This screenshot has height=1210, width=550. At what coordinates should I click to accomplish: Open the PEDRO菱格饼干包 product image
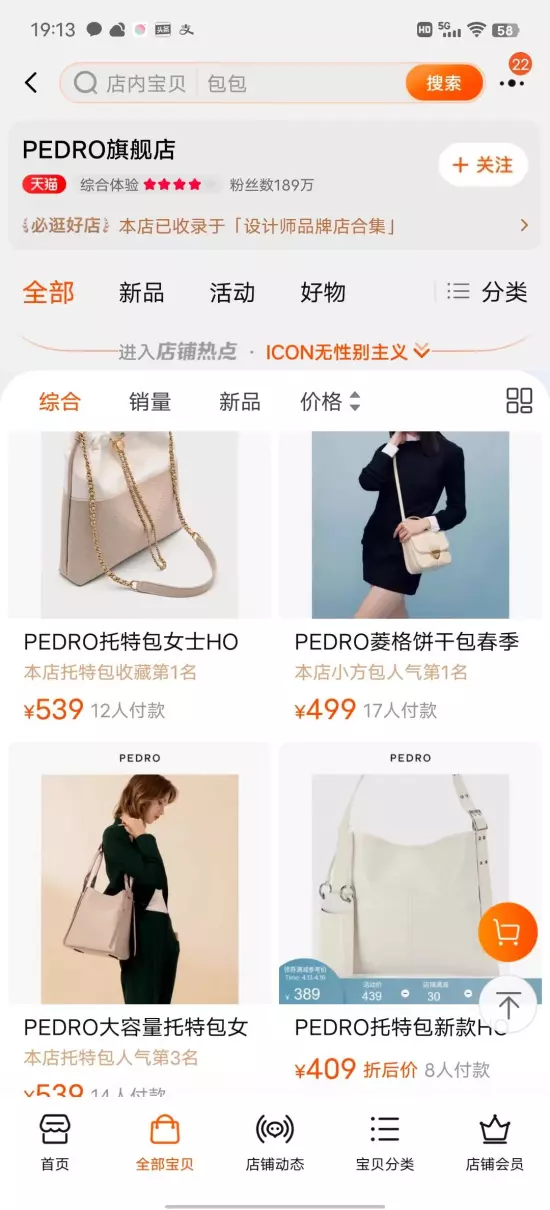tap(410, 525)
